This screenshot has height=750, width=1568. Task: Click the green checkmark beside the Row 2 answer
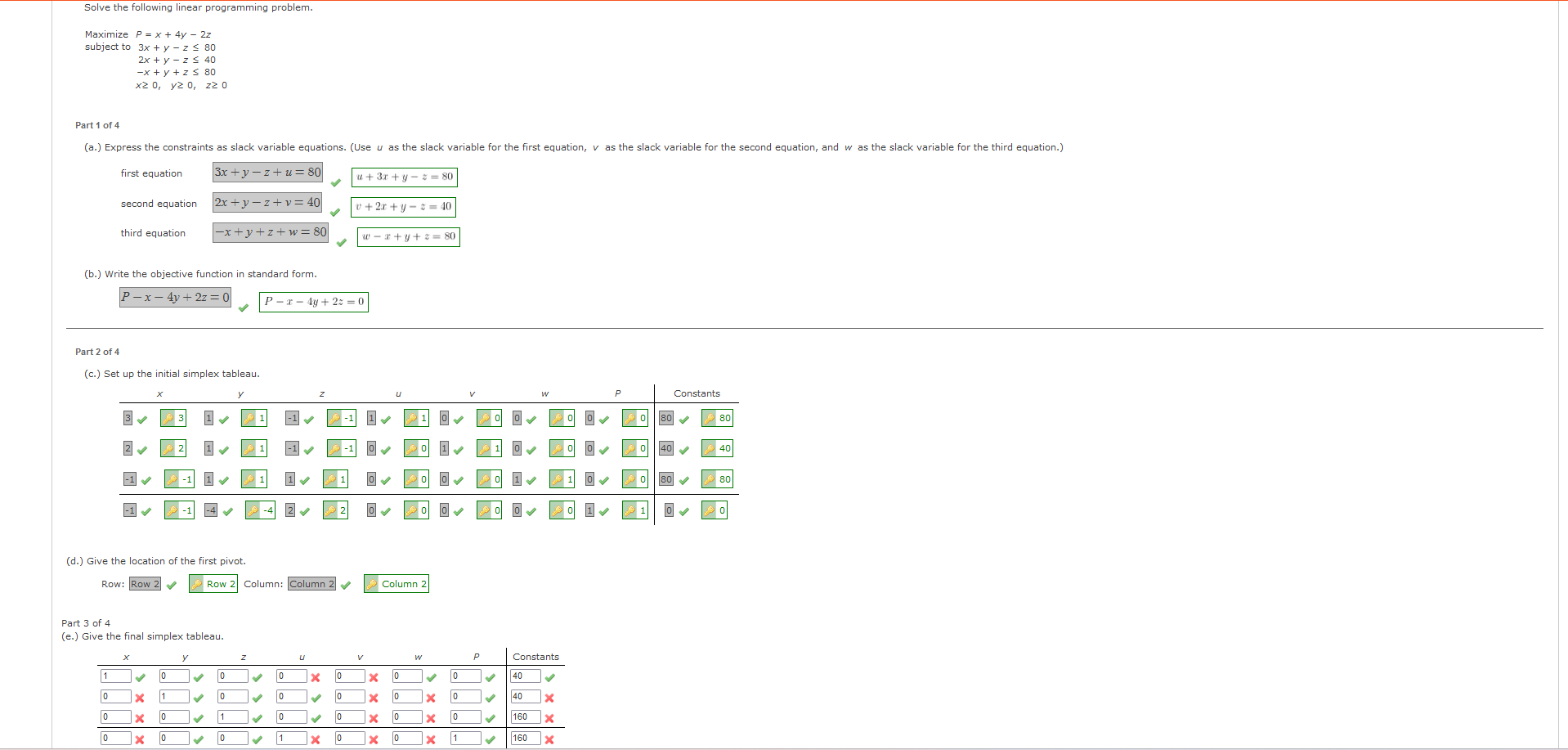pos(172,585)
